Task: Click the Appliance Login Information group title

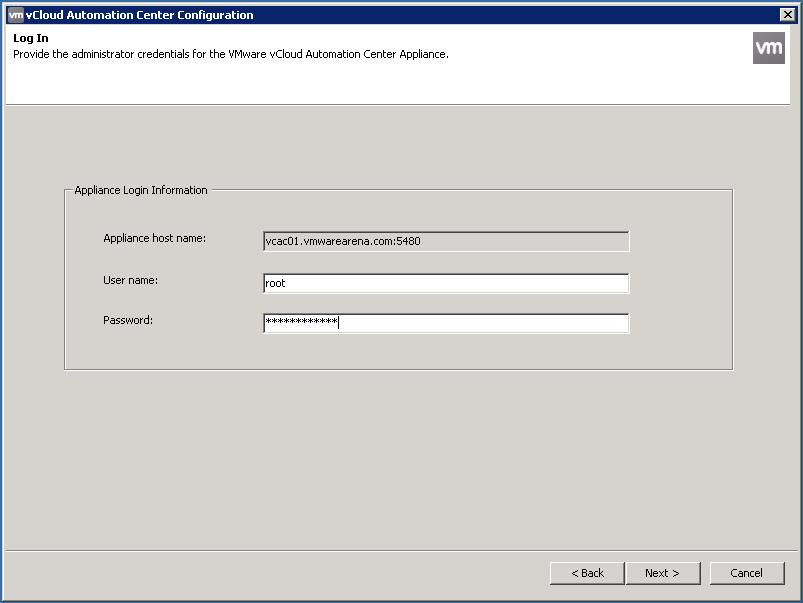Action: (141, 190)
